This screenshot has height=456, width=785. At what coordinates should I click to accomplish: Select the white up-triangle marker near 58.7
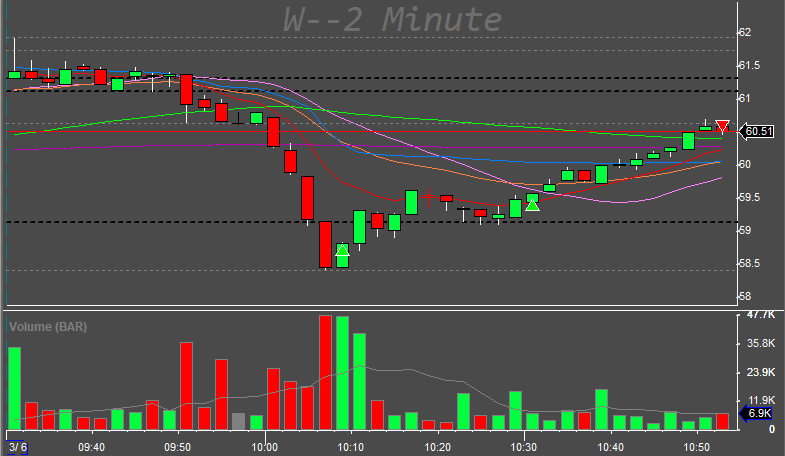click(x=342, y=249)
